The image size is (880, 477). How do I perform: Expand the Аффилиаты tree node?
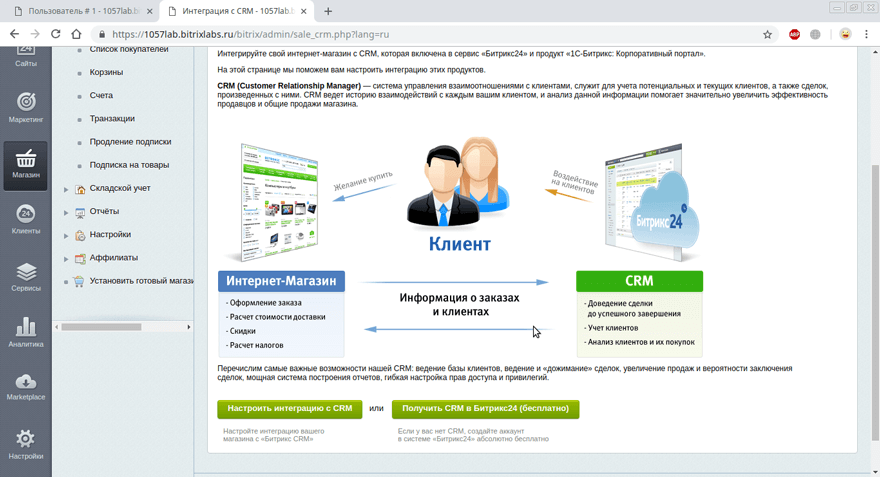pos(66,258)
